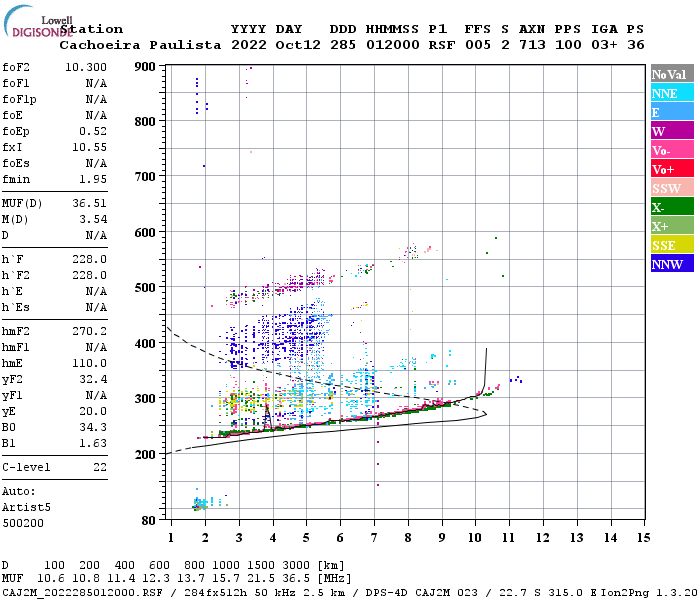Select the NNE cyan legend swatch
The image size is (700, 600).
672,93
